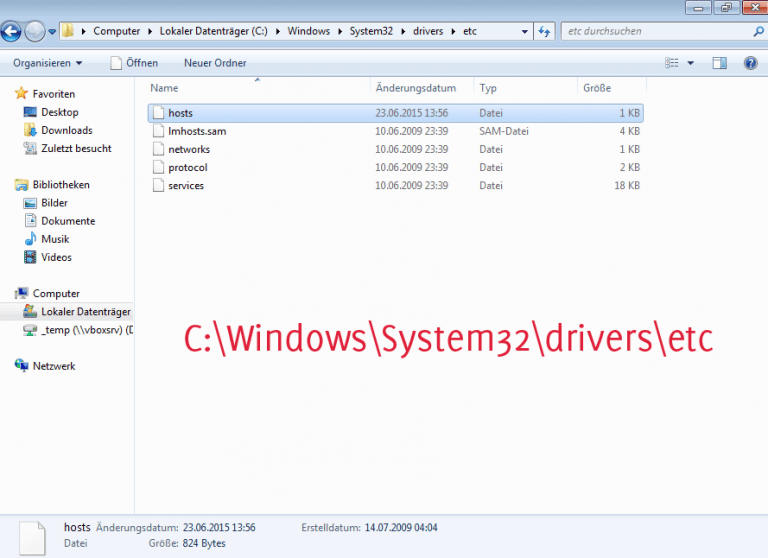Go back with the blue arrow button

pyautogui.click(x=11, y=32)
